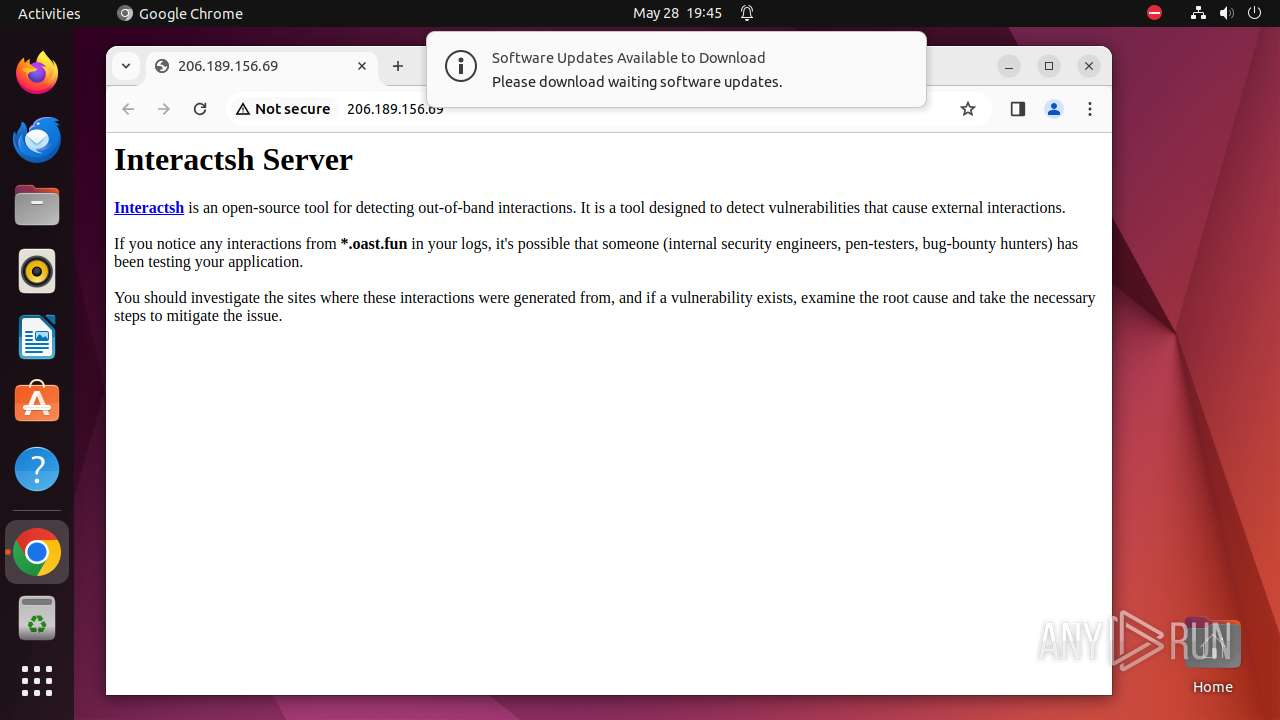The height and width of the screenshot is (720, 1280).
Task: Go back to previous page
Action: 128,109
